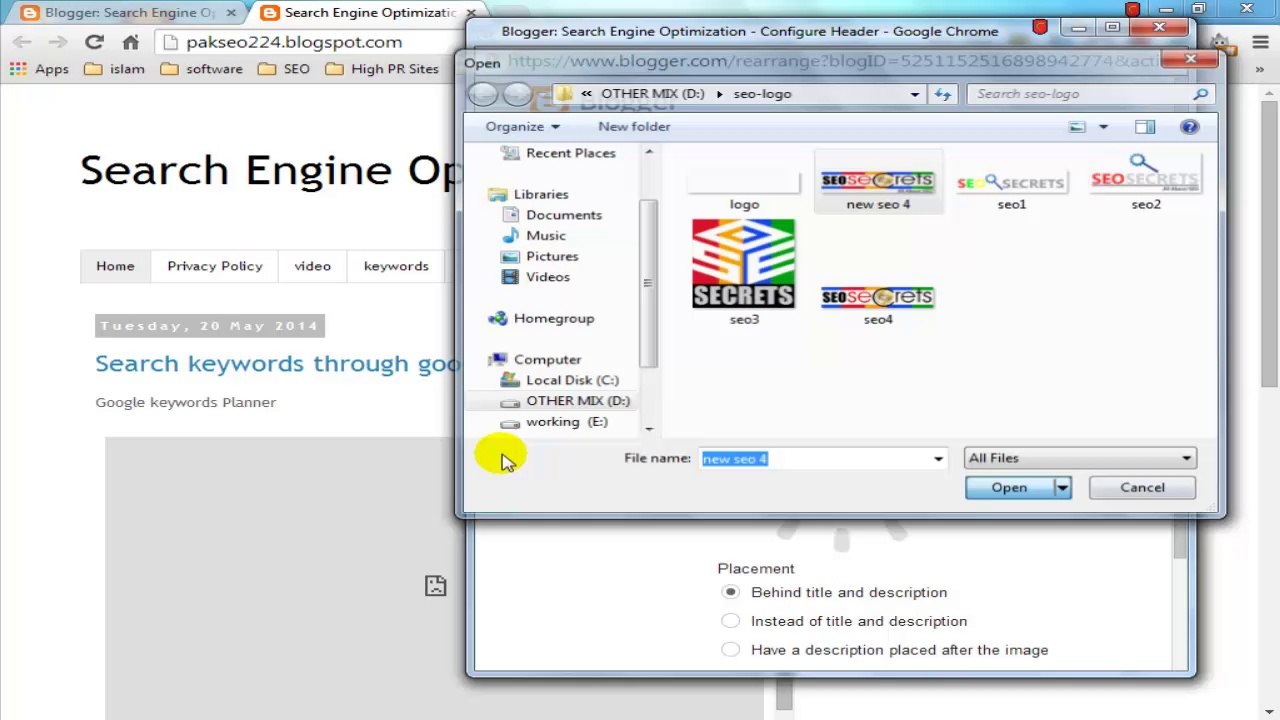1280x720 pixels.
Task: Click the dialog Forward navigation button
Action: 517,94
